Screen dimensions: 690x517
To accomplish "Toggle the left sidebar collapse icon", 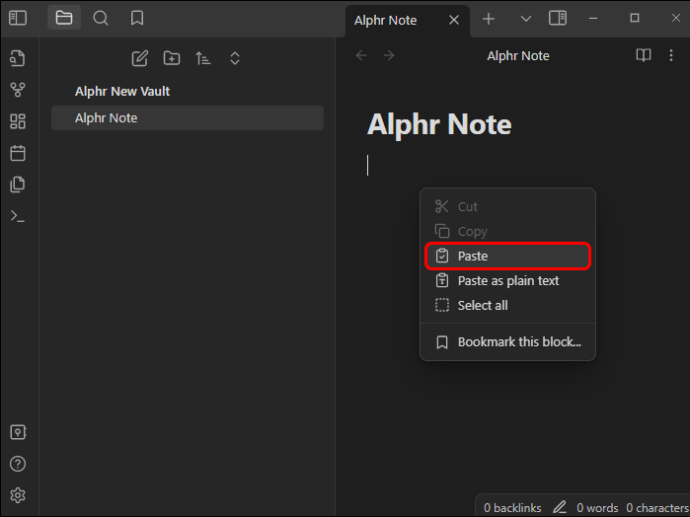I will [18, 18].
